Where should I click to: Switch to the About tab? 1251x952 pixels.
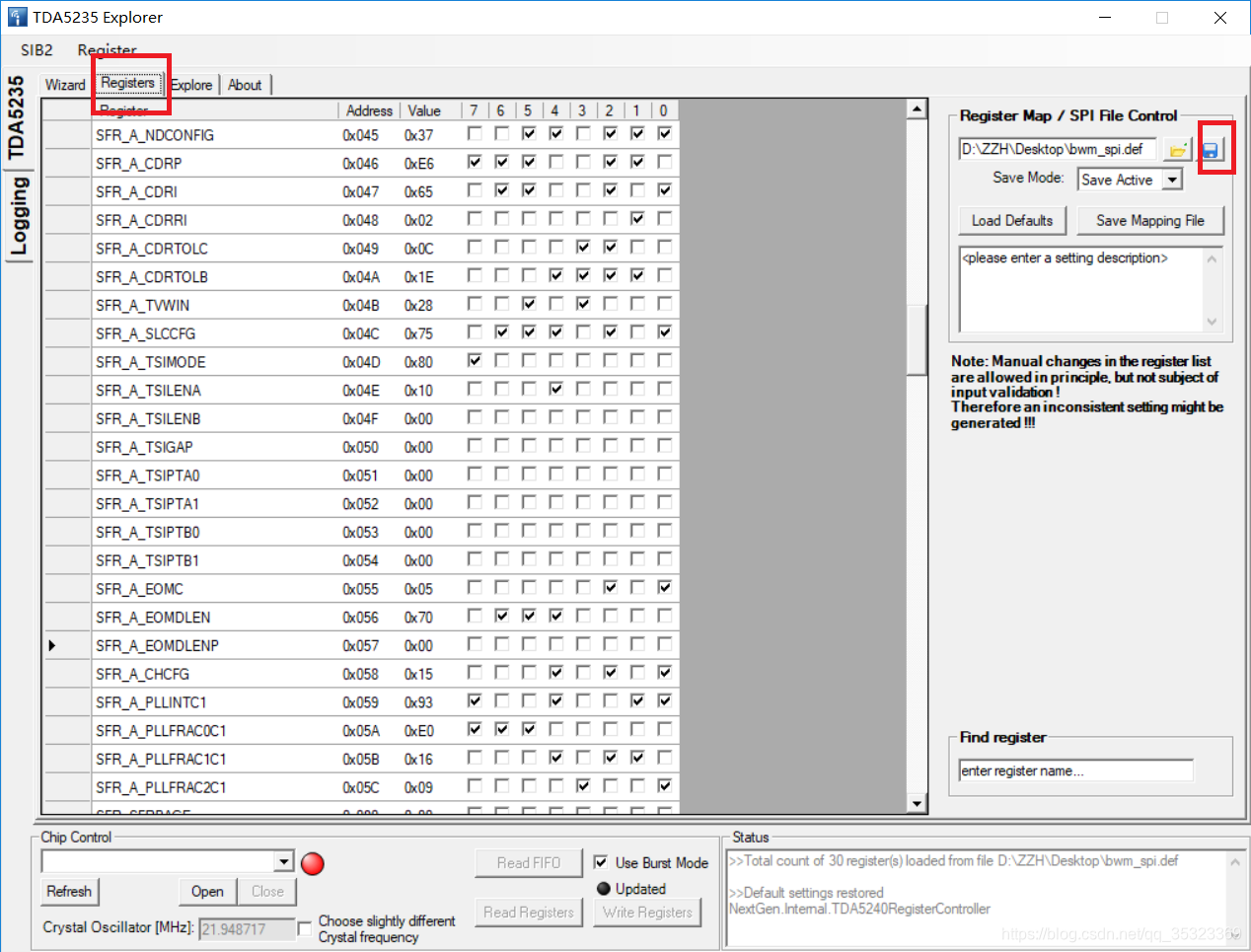point(245,85)
